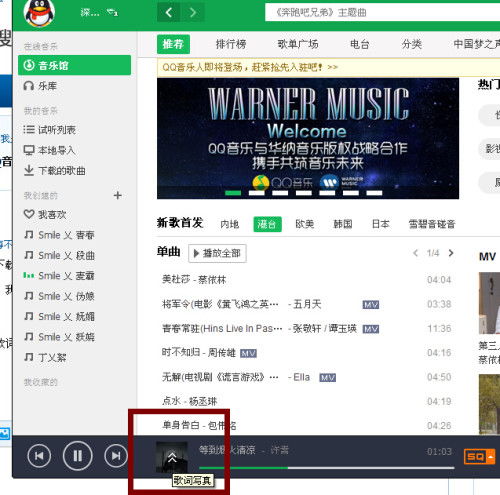Click the previous track button
The image size is (500, 495).
[x=39, y=456]
